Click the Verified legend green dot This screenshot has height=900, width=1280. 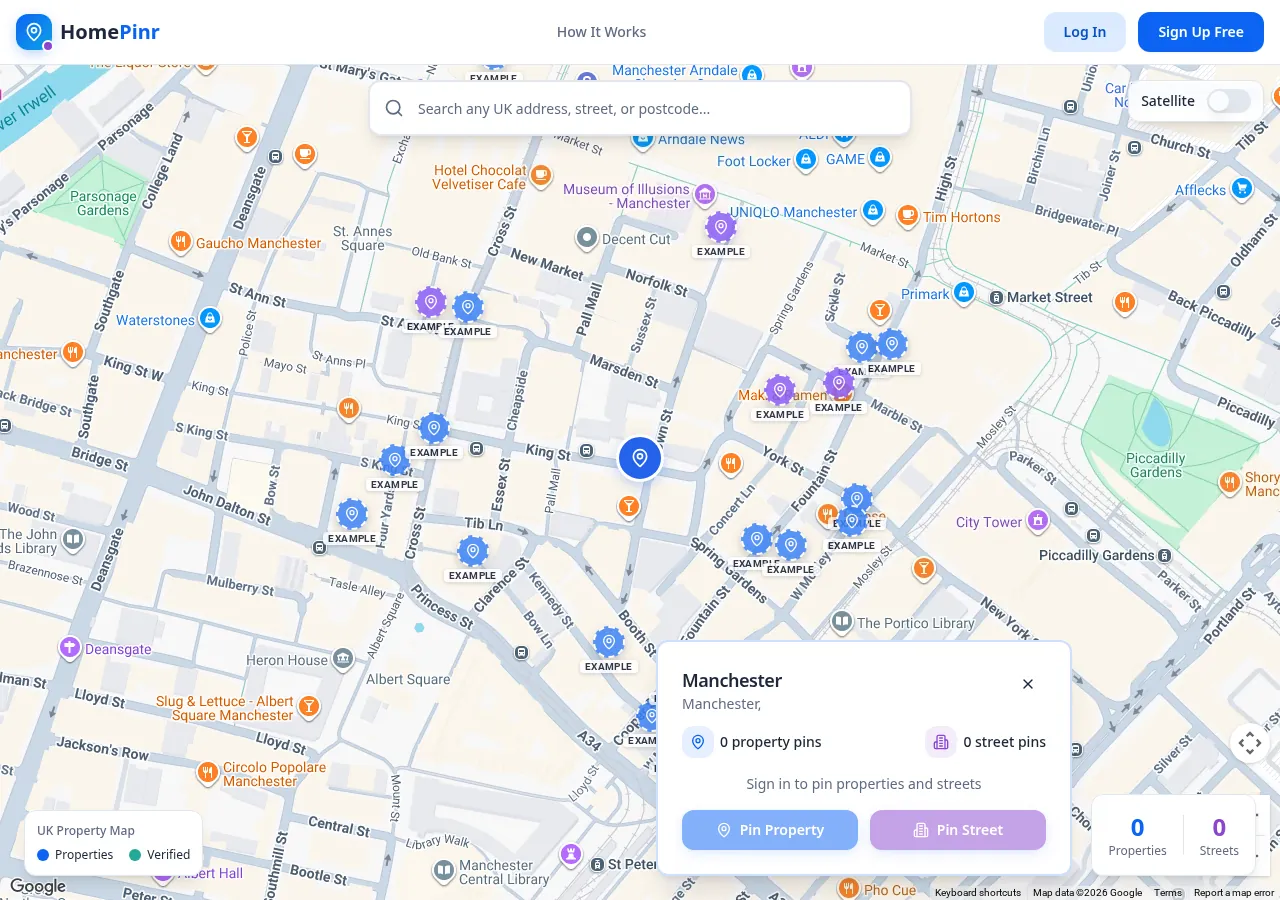[x=135, y=855]
